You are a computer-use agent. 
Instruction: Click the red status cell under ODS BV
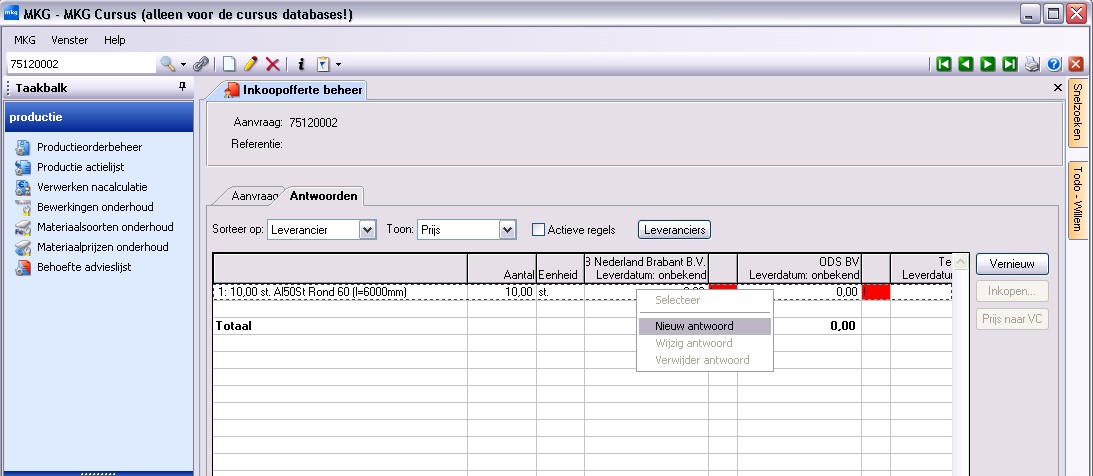pos(876,292)
